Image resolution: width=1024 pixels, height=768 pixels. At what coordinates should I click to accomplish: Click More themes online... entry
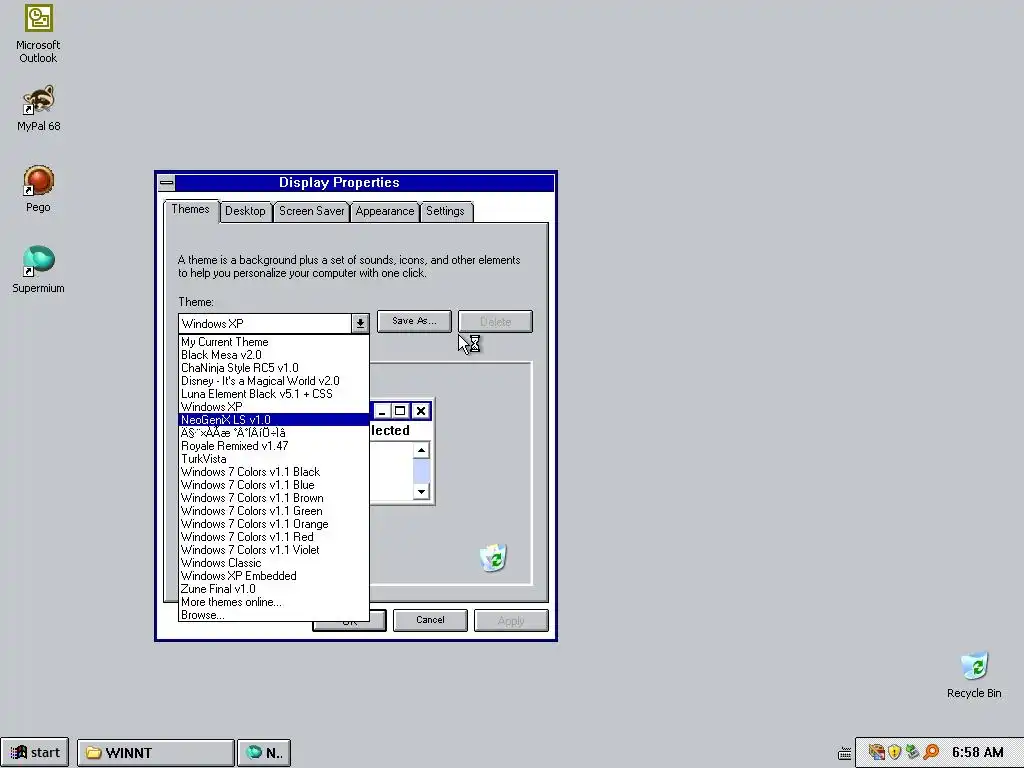[274, 602]
